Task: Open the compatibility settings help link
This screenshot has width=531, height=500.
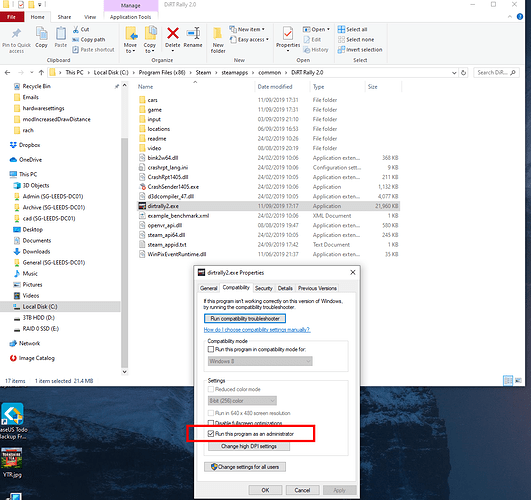Action: pyautogui.click(x=257, y=330)
